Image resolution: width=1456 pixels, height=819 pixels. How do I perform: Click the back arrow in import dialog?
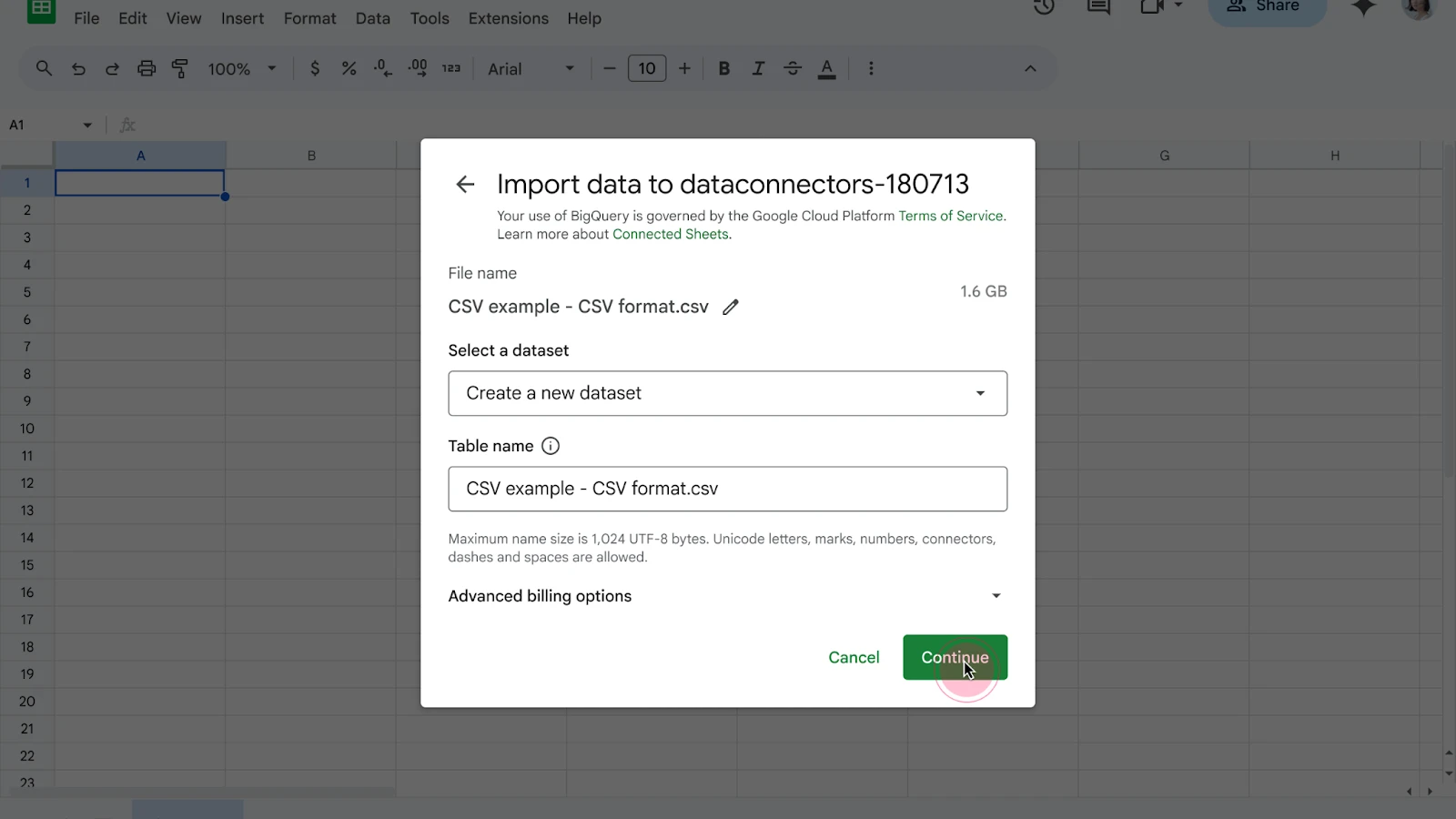pos(465,185)
